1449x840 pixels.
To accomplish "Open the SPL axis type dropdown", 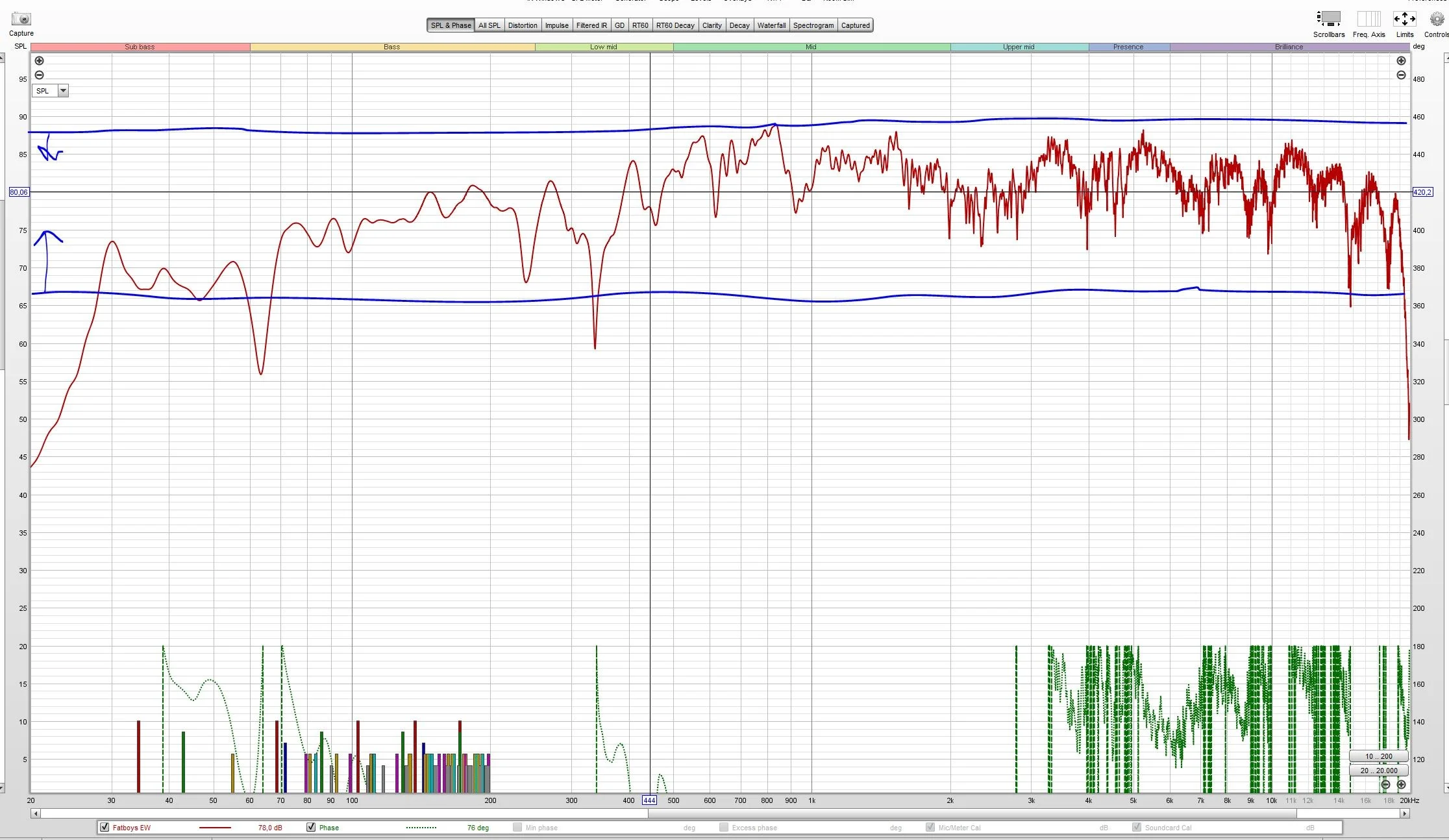I will (51, 91).
